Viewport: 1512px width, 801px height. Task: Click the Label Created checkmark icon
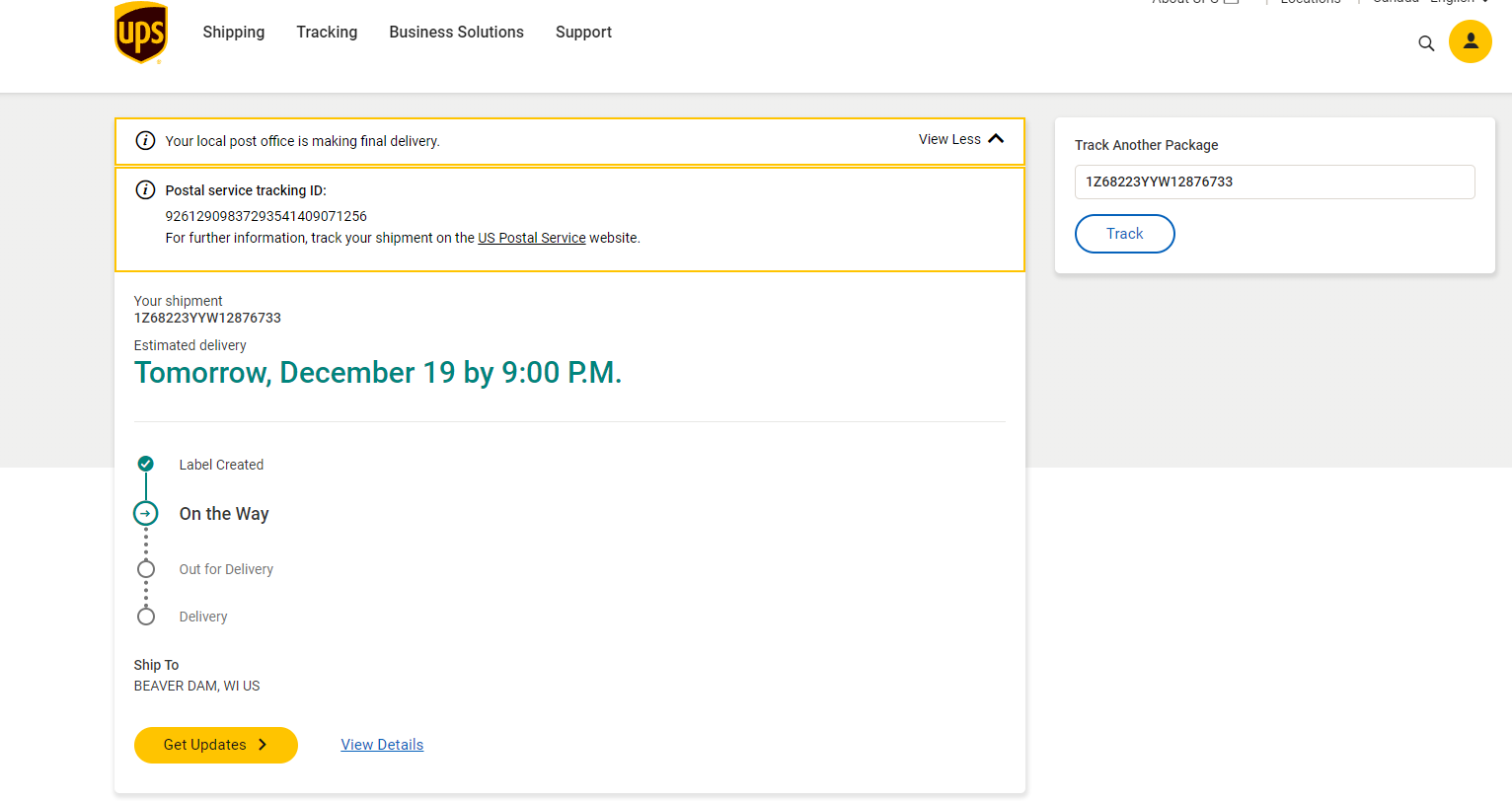tap(146, 464)
